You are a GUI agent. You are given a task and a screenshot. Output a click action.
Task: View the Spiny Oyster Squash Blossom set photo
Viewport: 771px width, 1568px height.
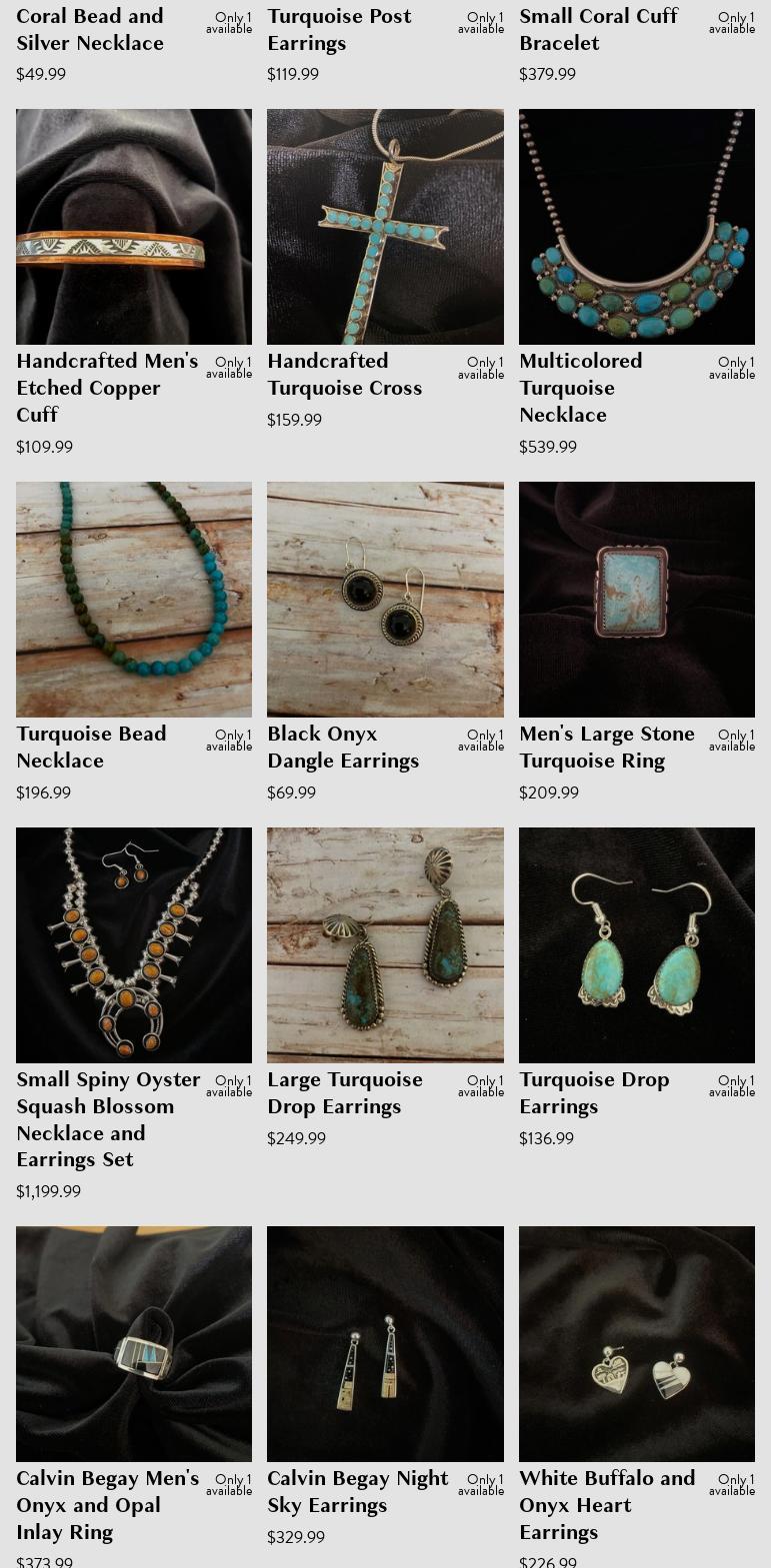[x=134, y=945]
